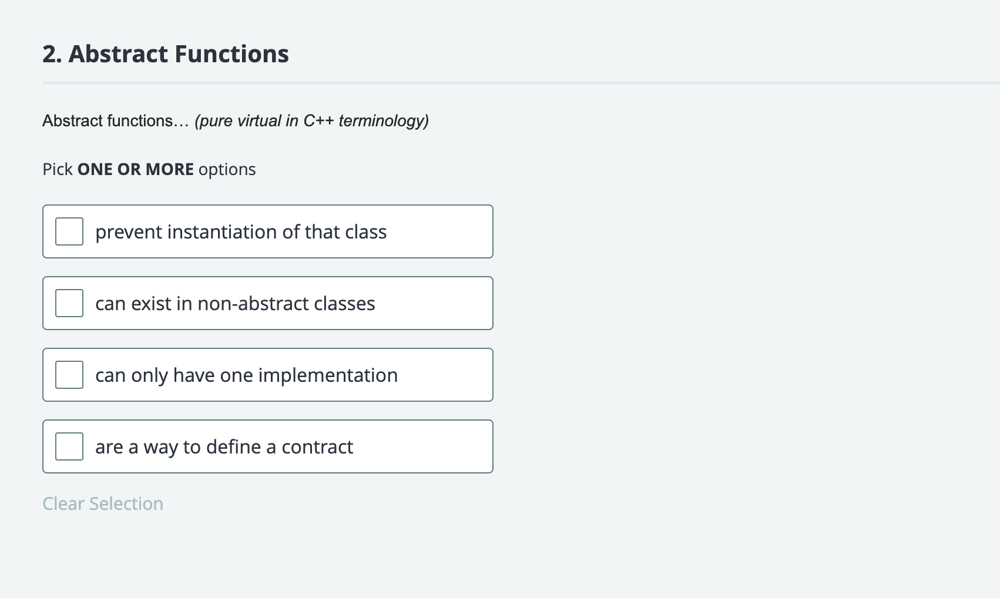This screenshot has height=598, width=1000.
Task: Tick the 'can only have one implementation' checkbox
Action: [x=69, y=375]
